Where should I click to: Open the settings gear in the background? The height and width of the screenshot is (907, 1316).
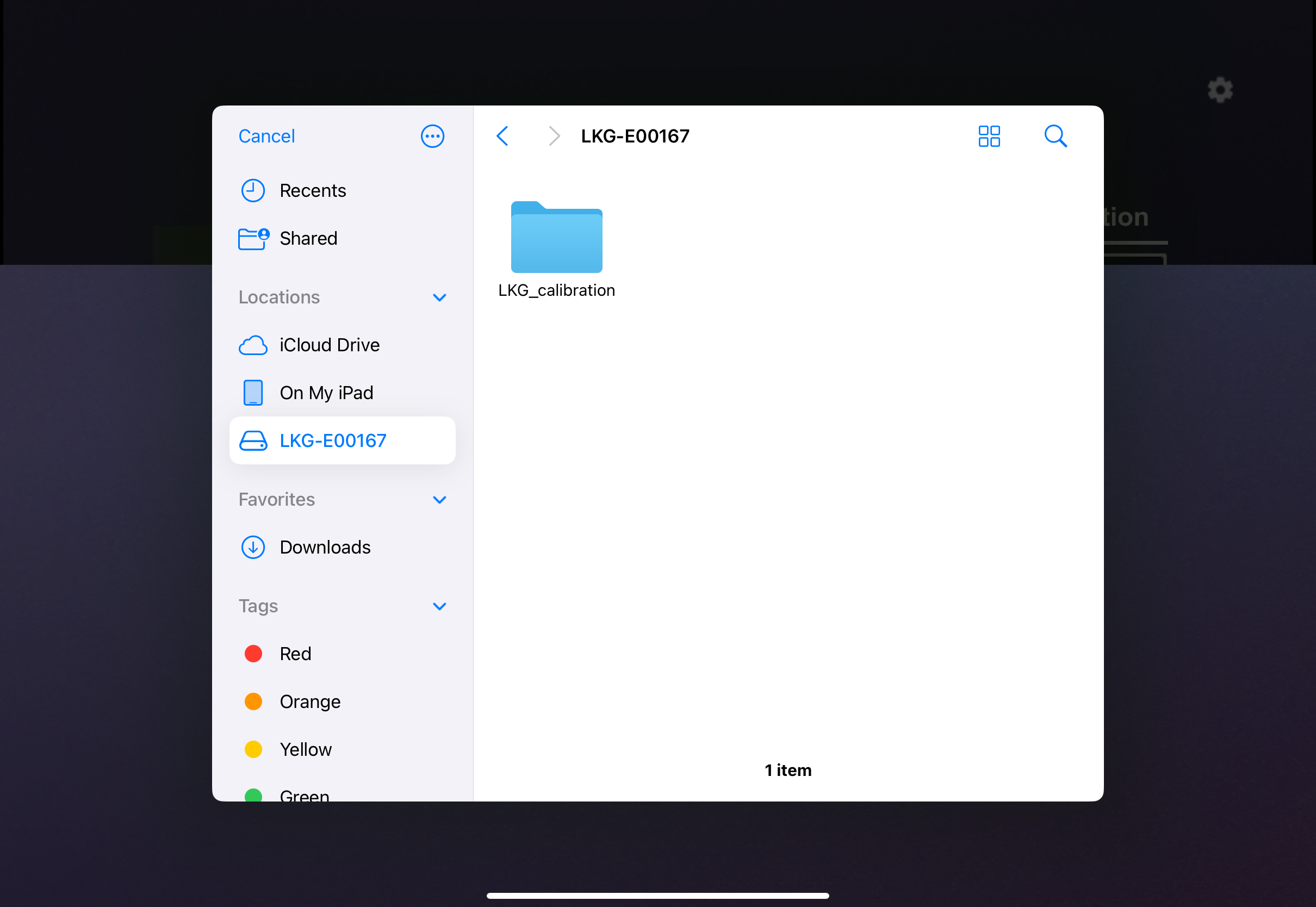pyautogui.click(x=1220, y=90)
